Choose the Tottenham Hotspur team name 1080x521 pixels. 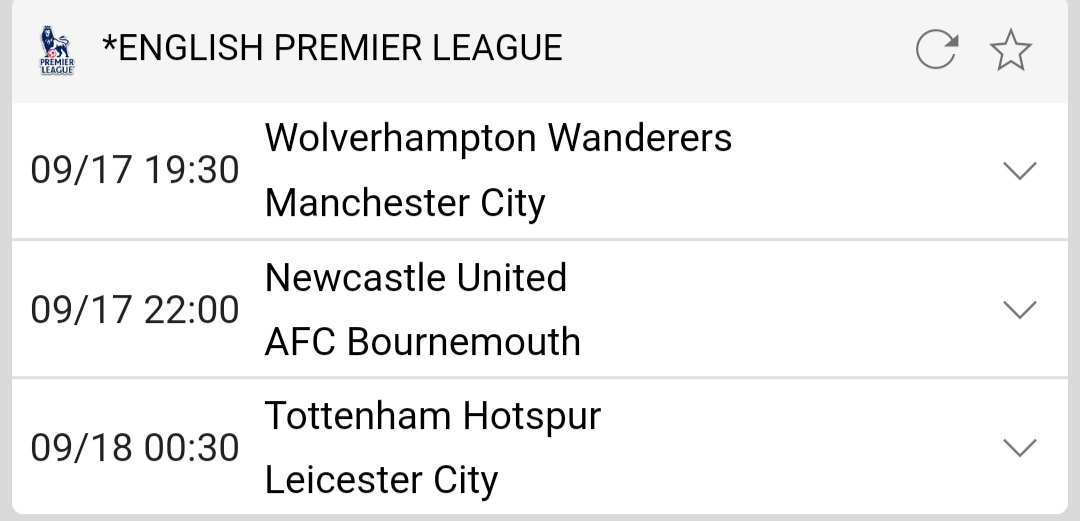pyautogui.click(x=432, y=415)
